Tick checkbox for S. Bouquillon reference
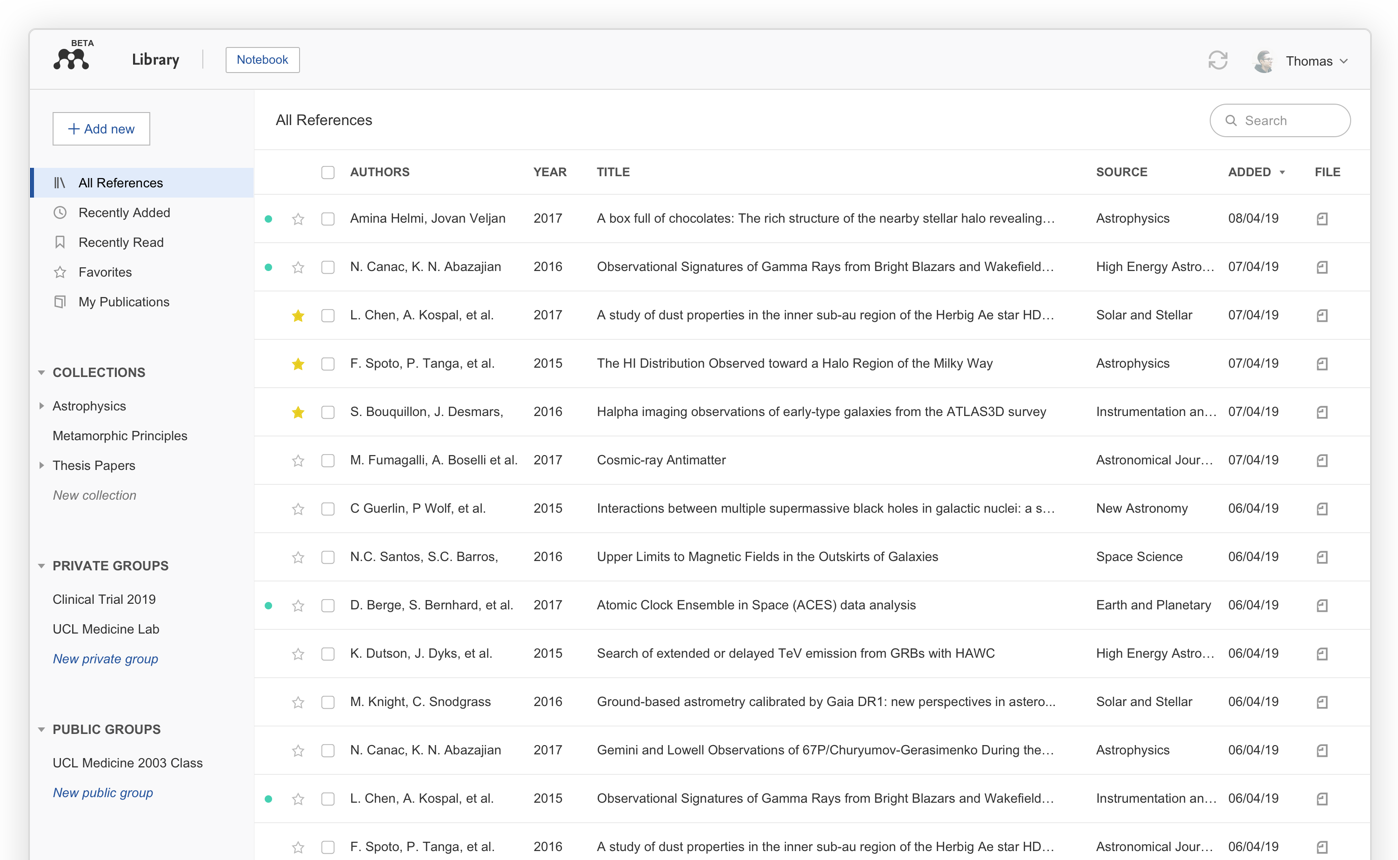The height and width of the screenshot is (860, 1398). (328, 412)
